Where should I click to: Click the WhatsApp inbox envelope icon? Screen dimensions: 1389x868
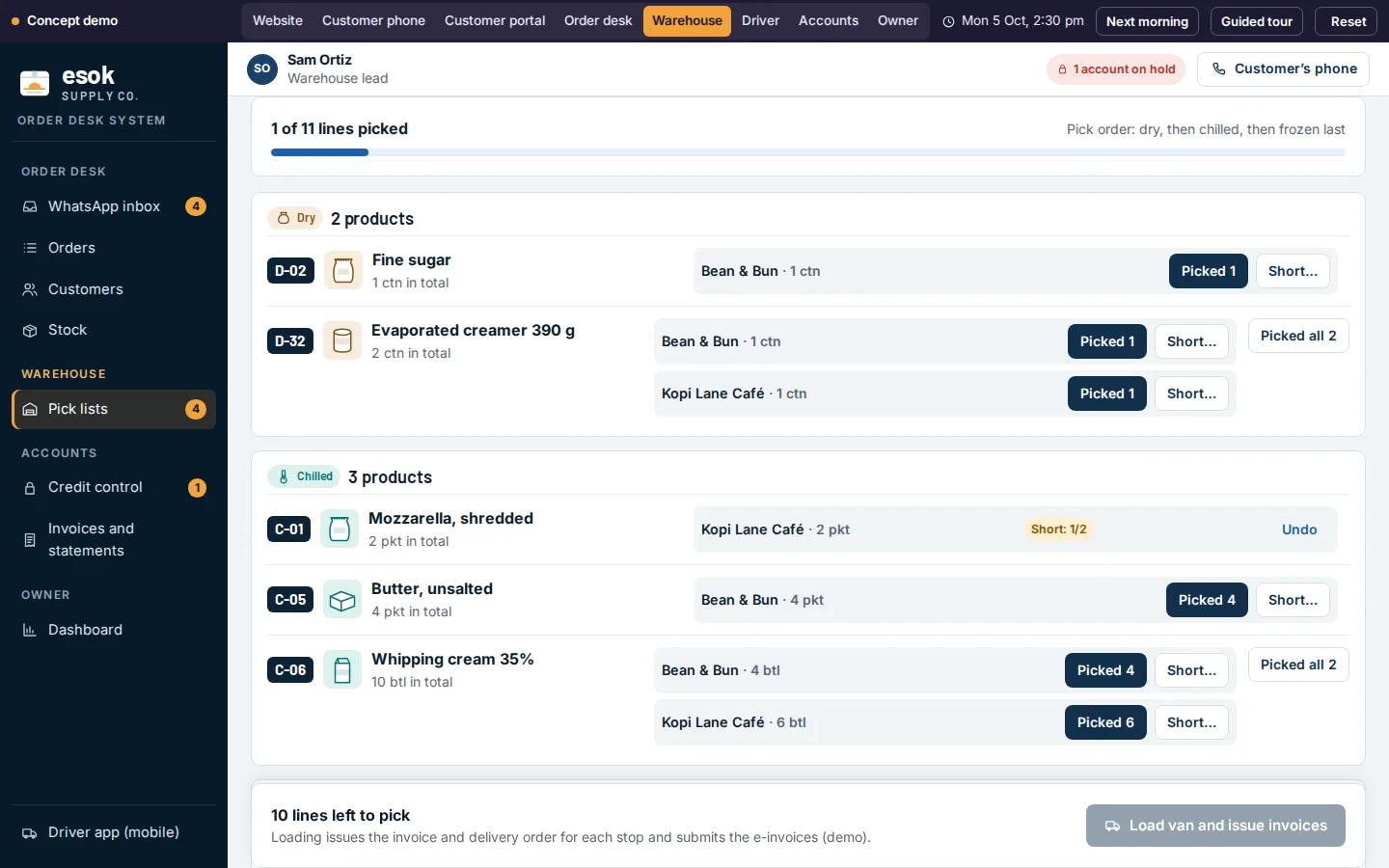[x=30, y=206]
